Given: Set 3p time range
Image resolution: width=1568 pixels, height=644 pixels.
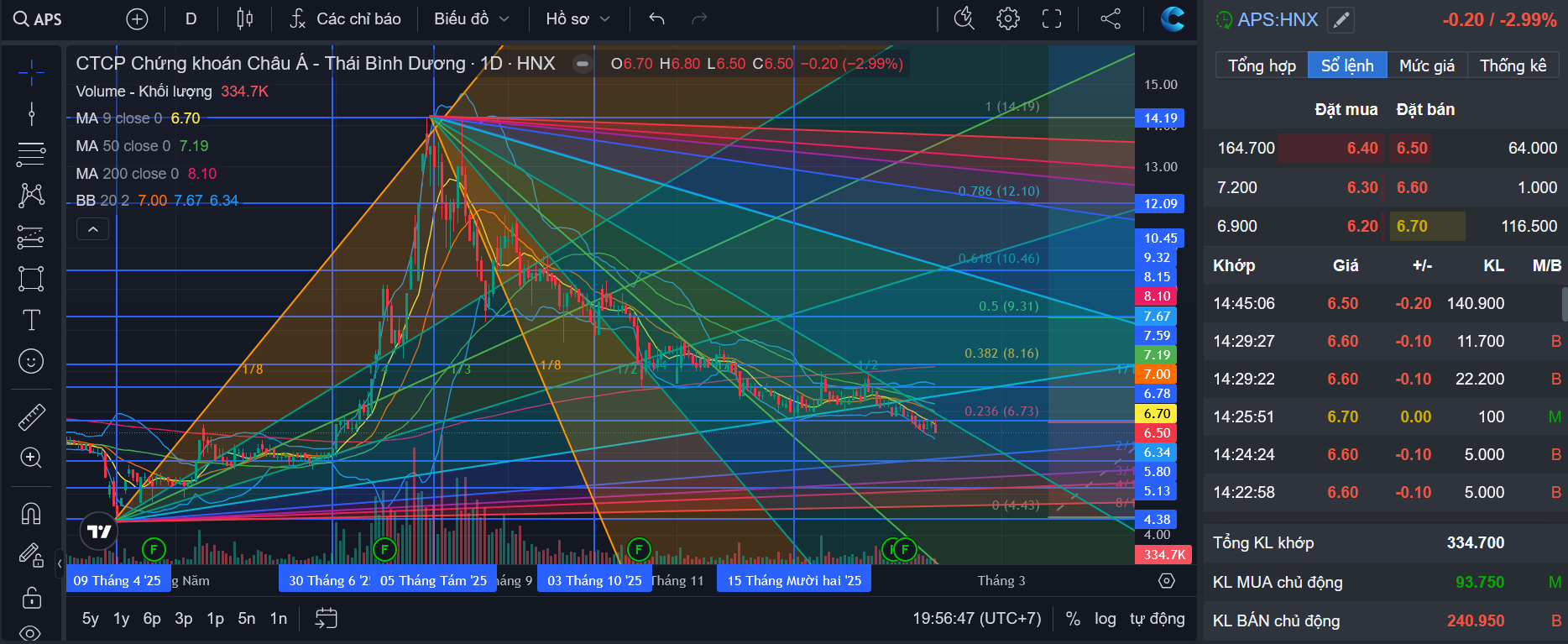Looking at the screenshot, I should tap(183, 619).
